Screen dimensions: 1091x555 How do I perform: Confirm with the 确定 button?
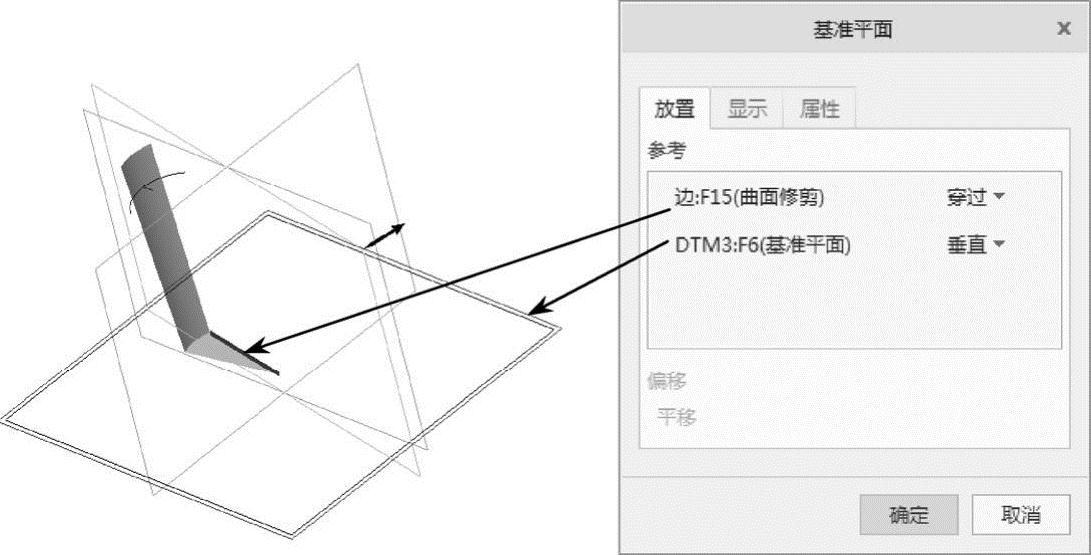[909, 515]
